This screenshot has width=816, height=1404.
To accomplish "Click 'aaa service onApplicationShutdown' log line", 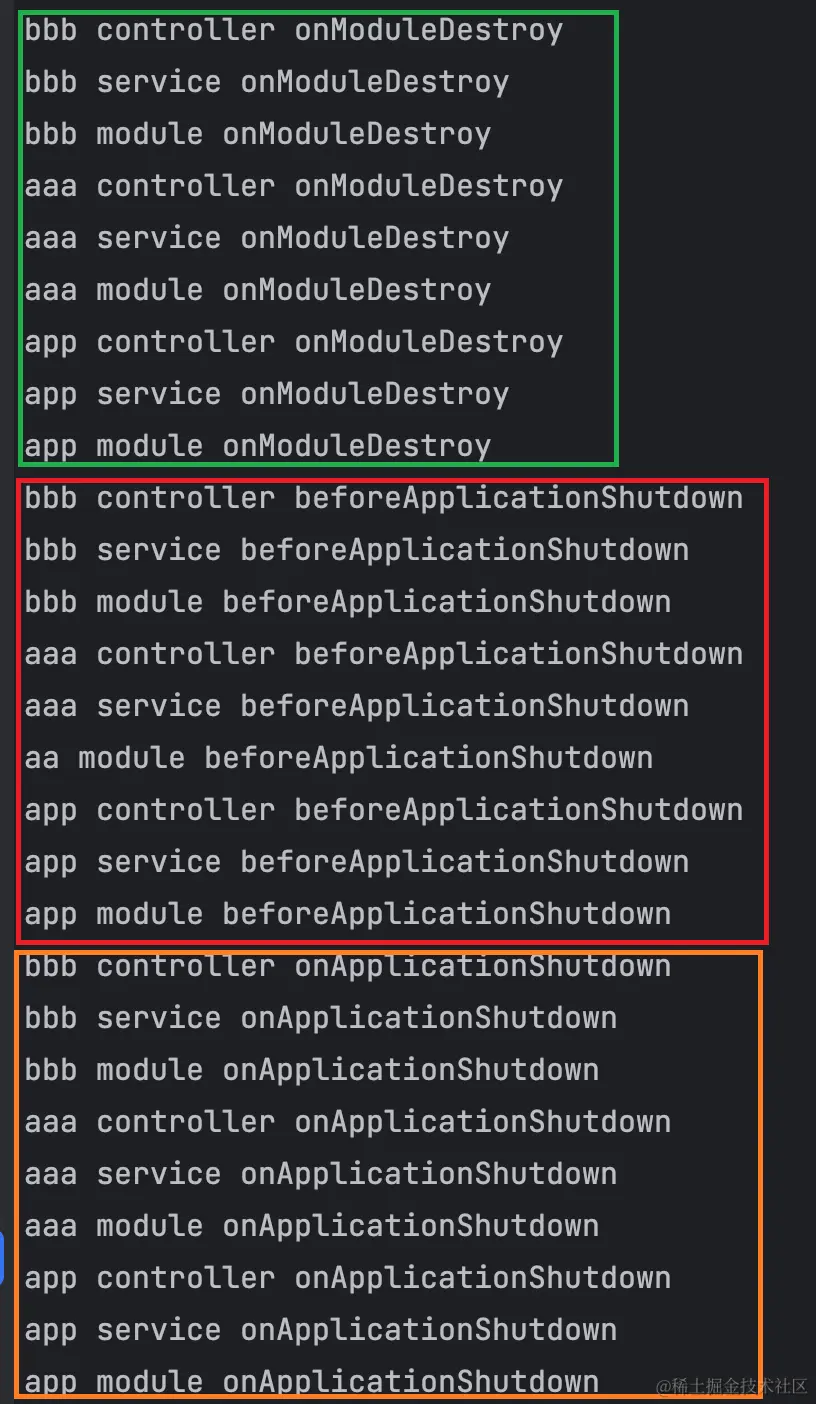I will 321,1174.
